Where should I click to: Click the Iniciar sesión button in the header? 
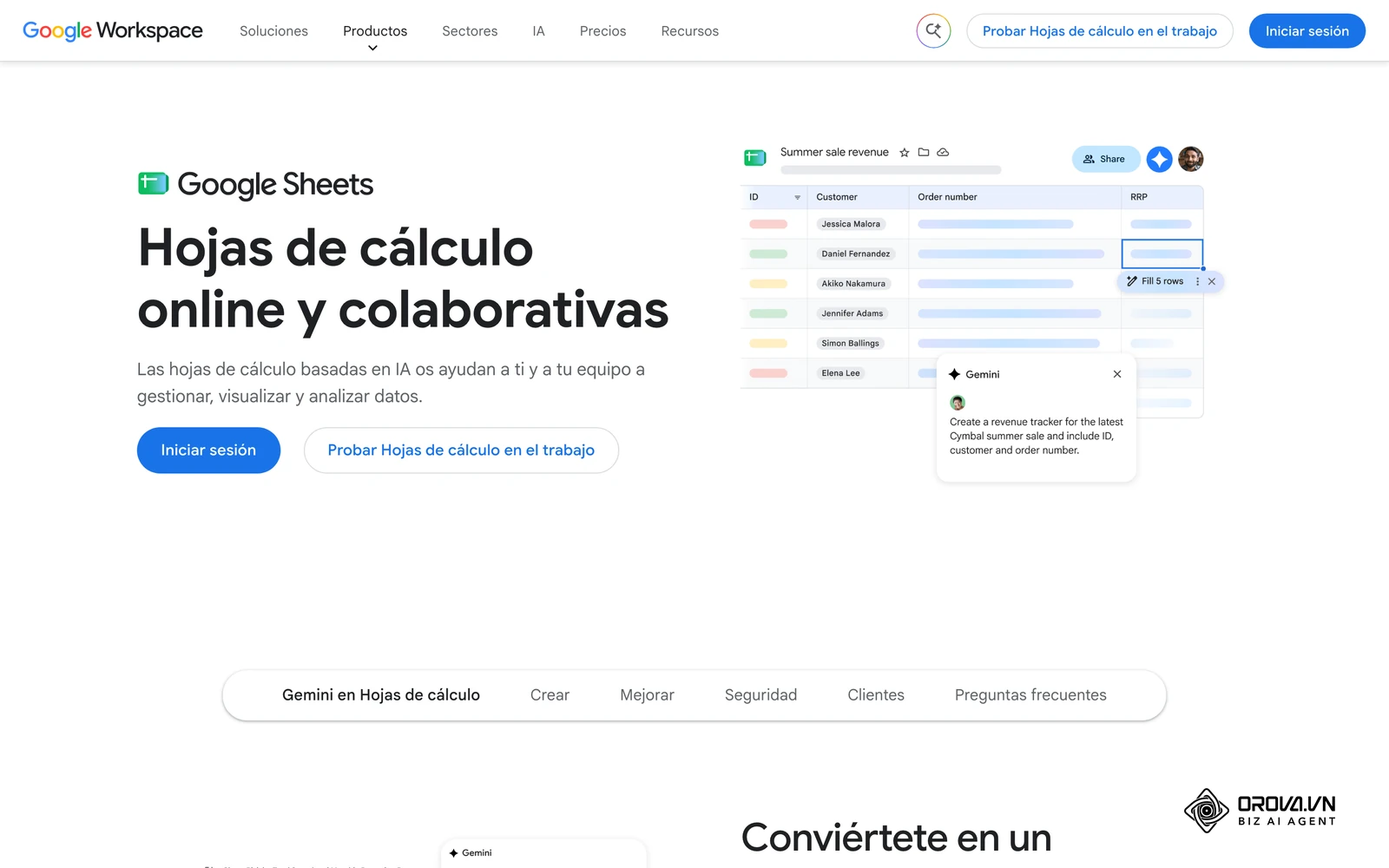1307,31
